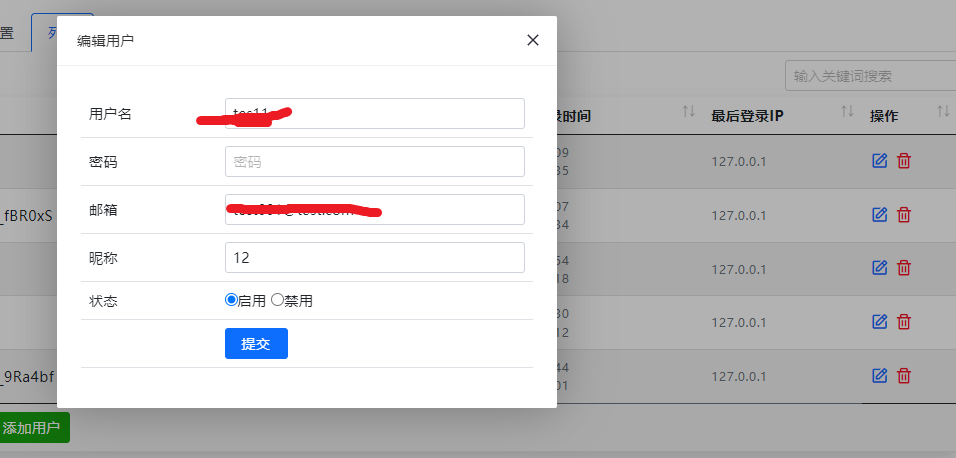This screenshot has height=458, width=956.
Task: Edit the user in the _fBR0xS row
Action: [x=879, y=215]
